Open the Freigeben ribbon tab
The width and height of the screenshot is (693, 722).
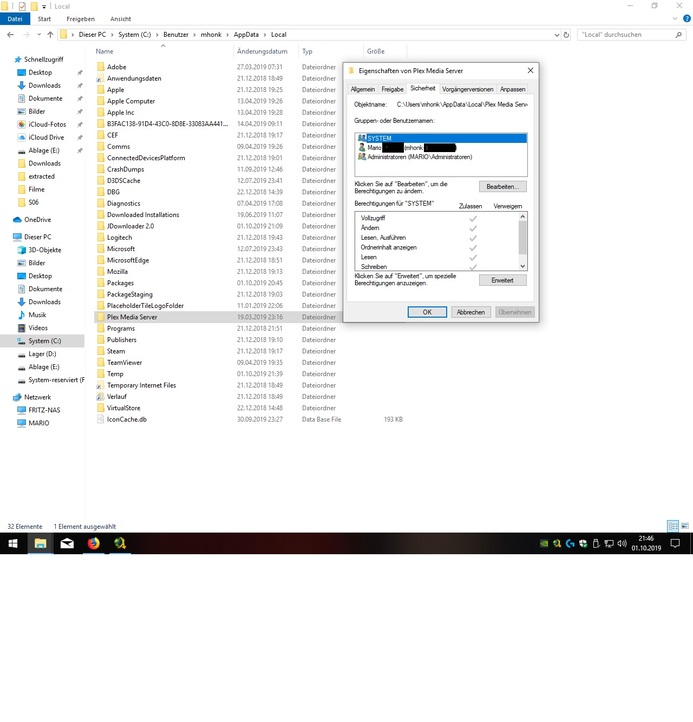pyautogui.click(x=81, y=19)
